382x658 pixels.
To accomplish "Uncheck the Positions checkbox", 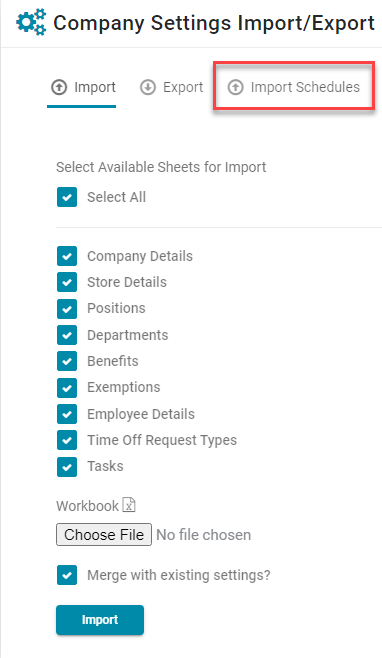I will [x=67, y=309].
